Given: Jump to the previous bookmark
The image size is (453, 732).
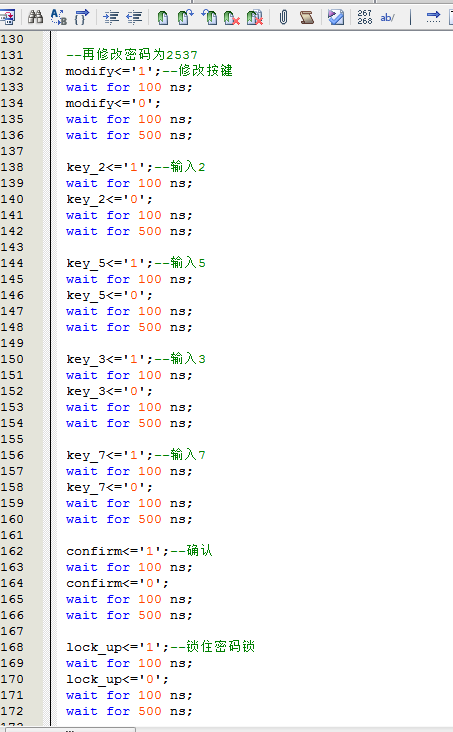Looking at the screenshot, I should tap(209, 17).
